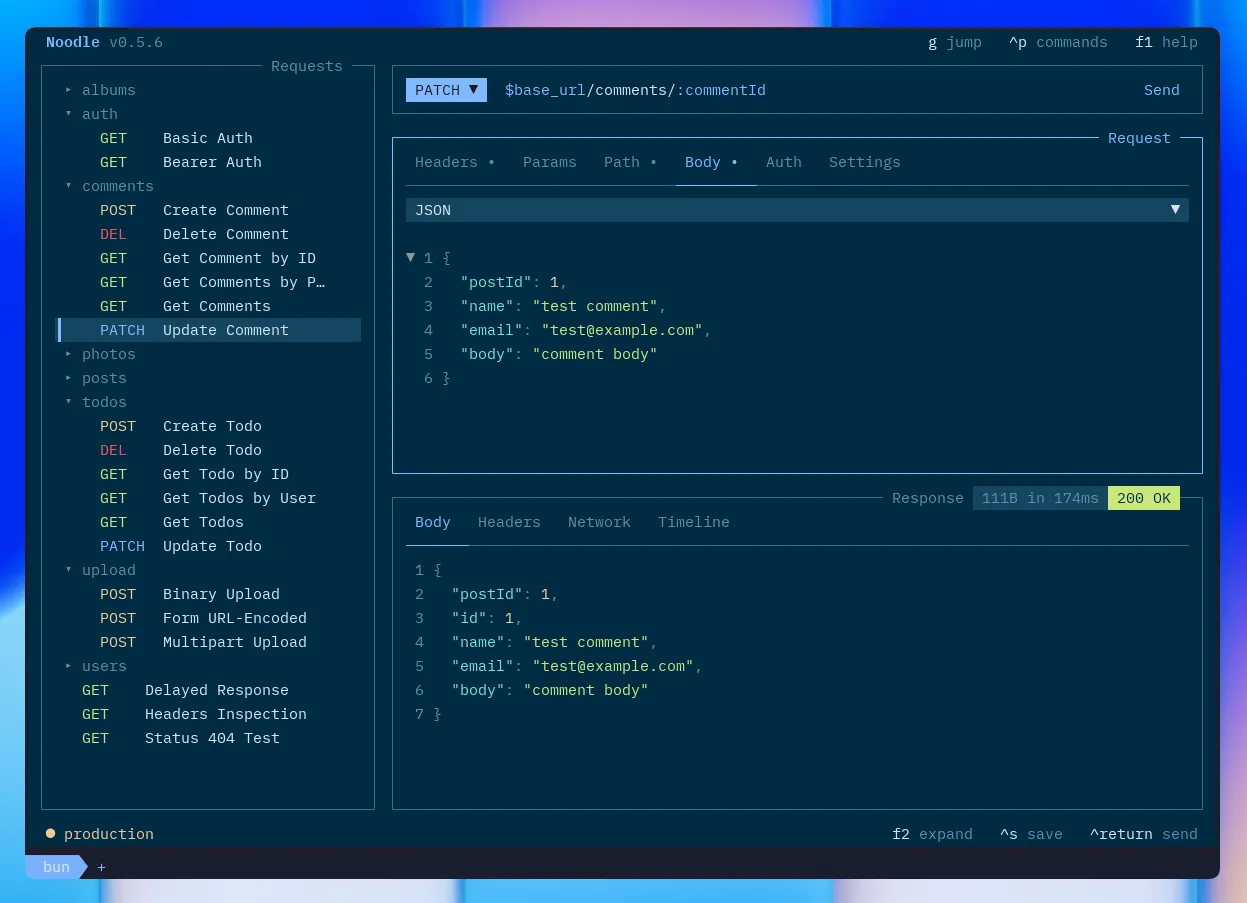This screenshot has width=1247, height=903.
Task: Open f1 help
Action: [x=1166, y=42]
